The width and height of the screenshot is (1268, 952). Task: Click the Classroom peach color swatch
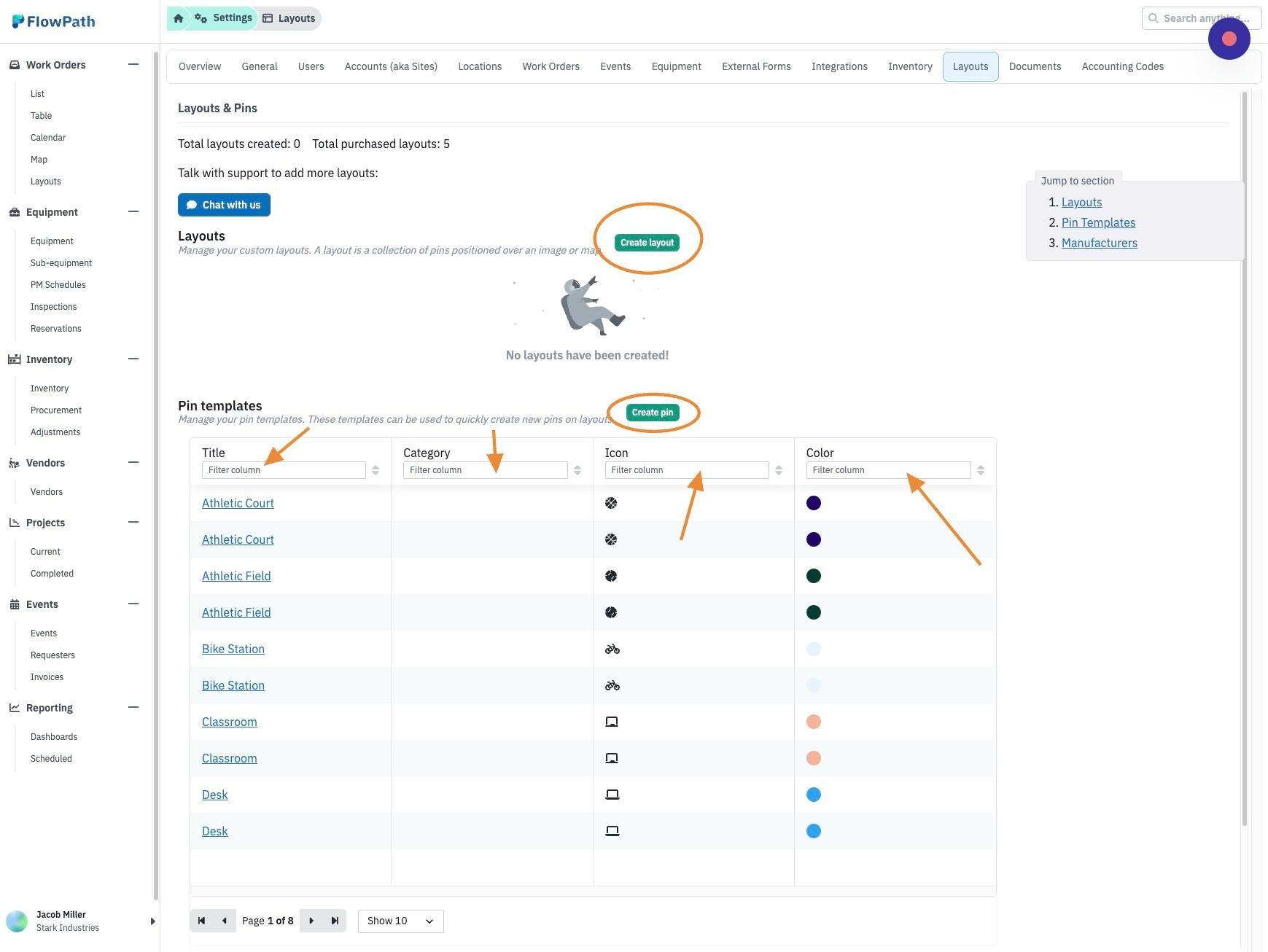coord(814,722)
